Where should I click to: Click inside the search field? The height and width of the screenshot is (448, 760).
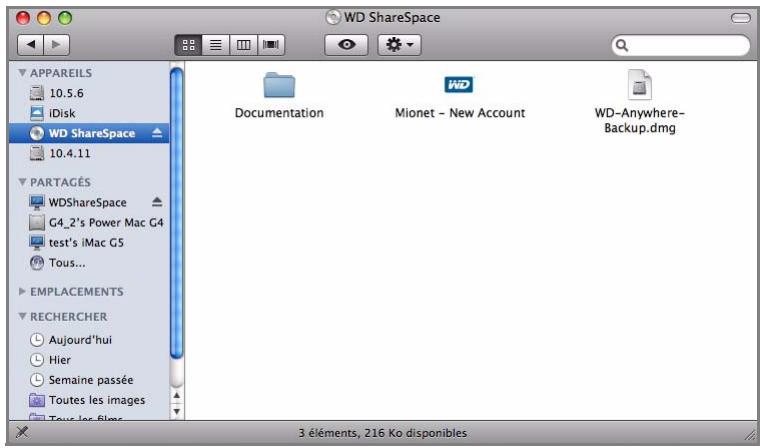click(x=681, y=46)
